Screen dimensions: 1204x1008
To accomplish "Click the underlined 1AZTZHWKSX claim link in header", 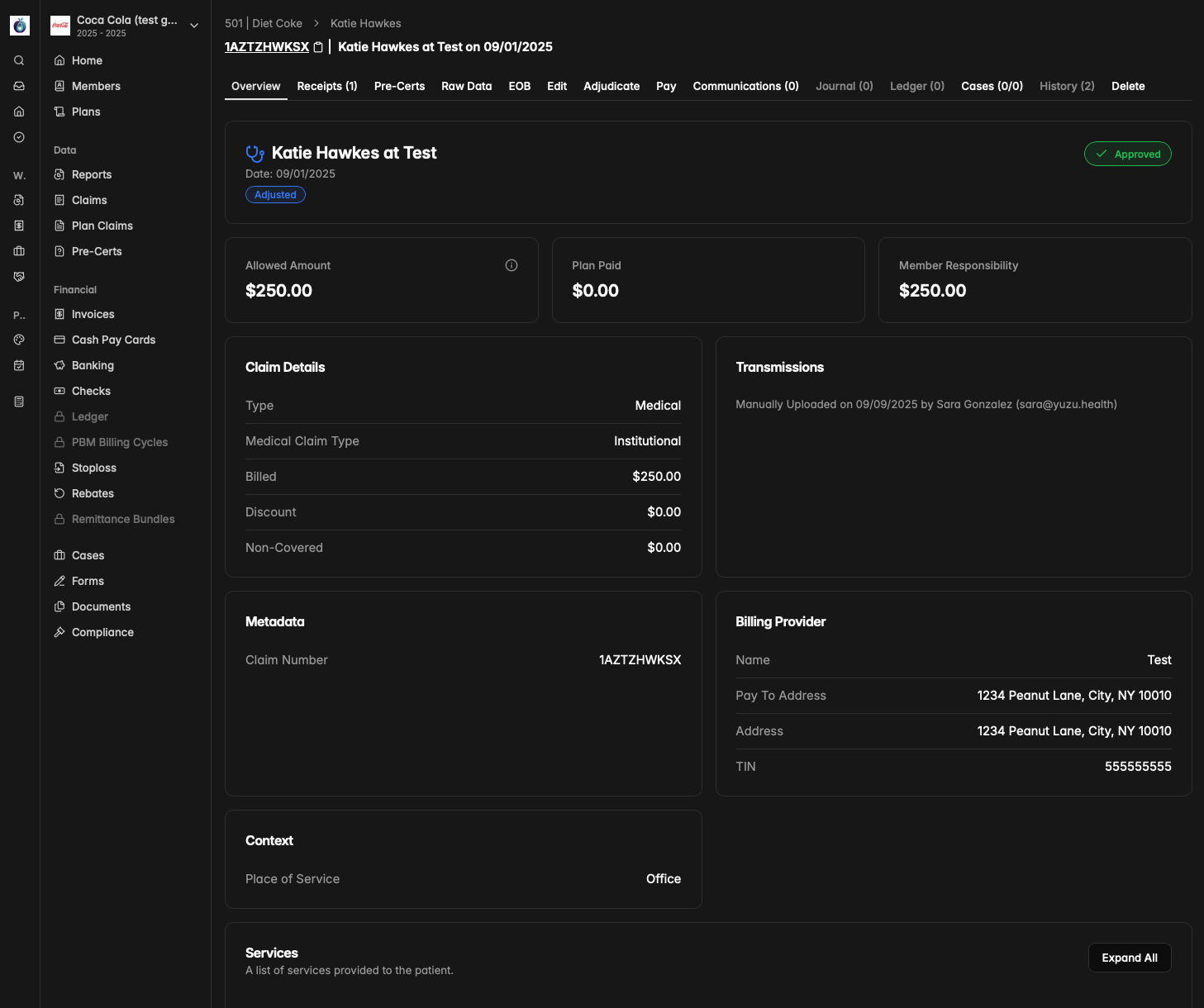I will click(267, 47).
